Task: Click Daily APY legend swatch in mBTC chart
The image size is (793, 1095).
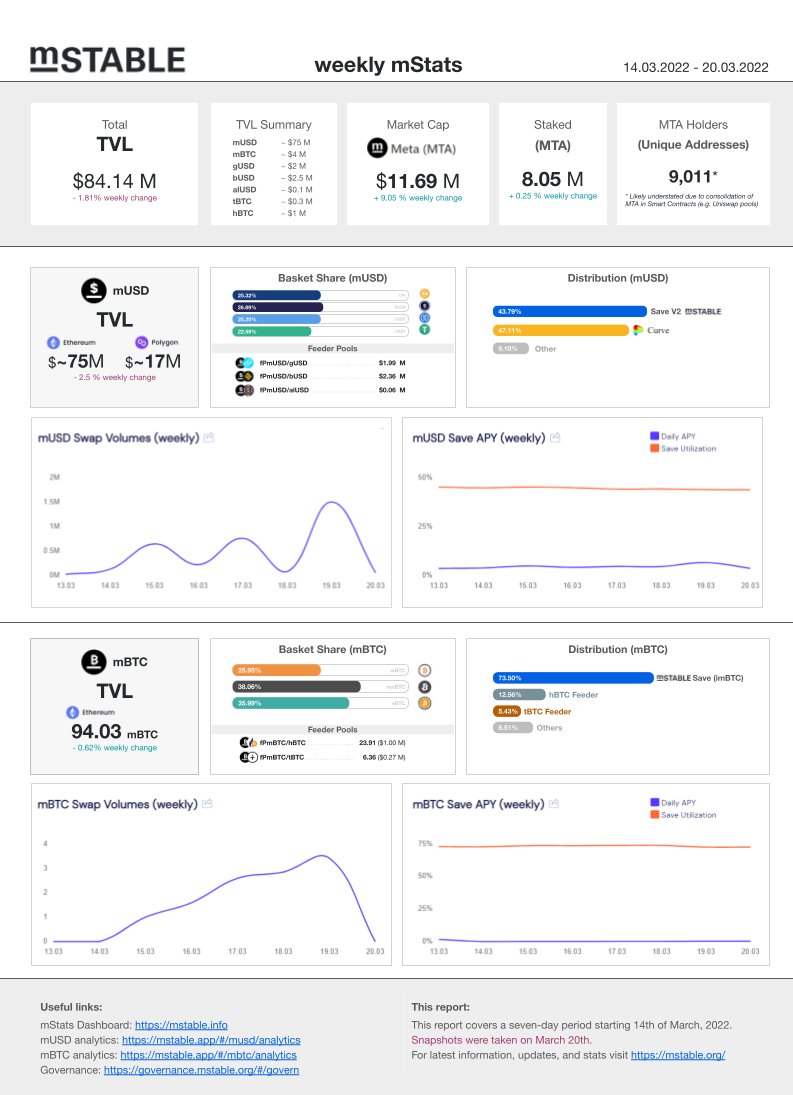Action: (x=655, y=802)
